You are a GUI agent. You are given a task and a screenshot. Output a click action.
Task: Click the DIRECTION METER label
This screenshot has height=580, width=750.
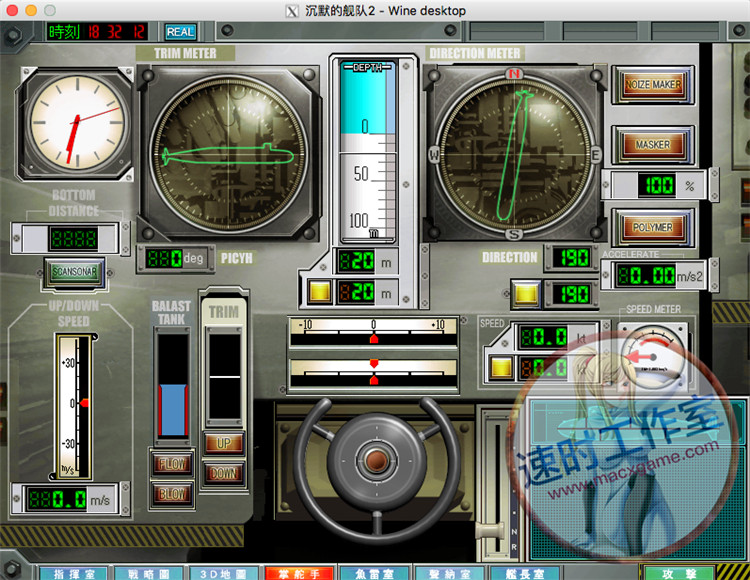474,54
